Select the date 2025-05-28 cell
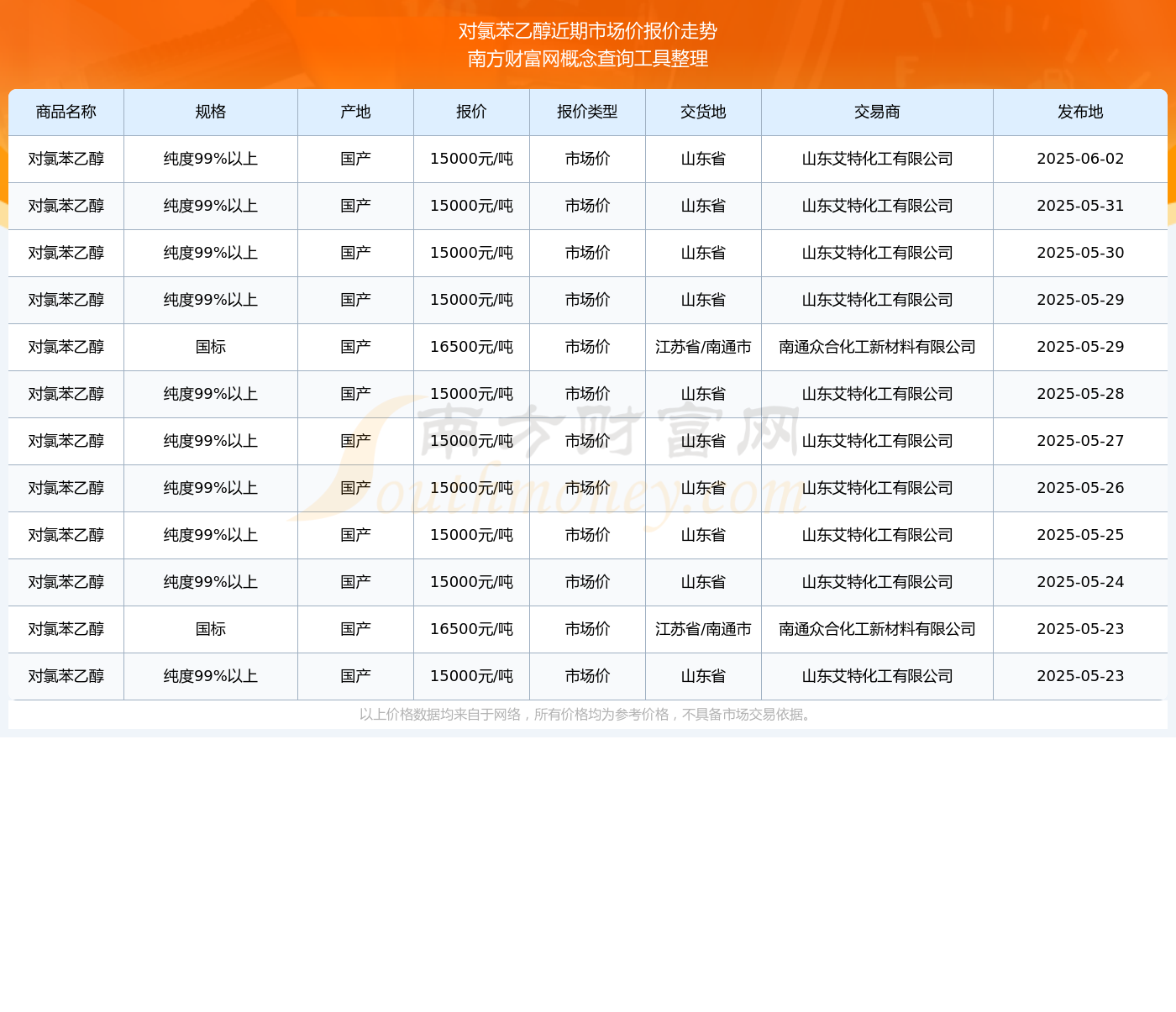Viewport: 1176px width, 1012px height. [x=1081, y=394]
